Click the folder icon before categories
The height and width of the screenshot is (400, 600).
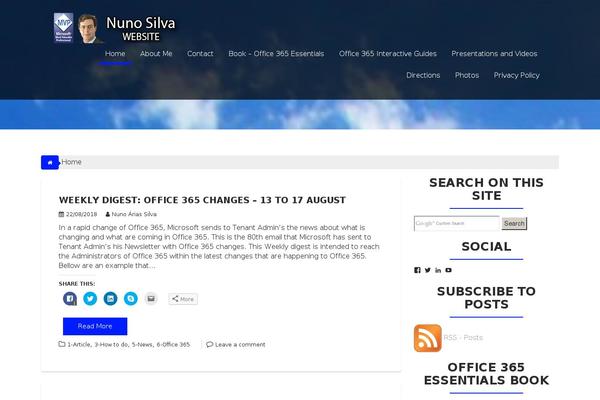coord(62,344)
